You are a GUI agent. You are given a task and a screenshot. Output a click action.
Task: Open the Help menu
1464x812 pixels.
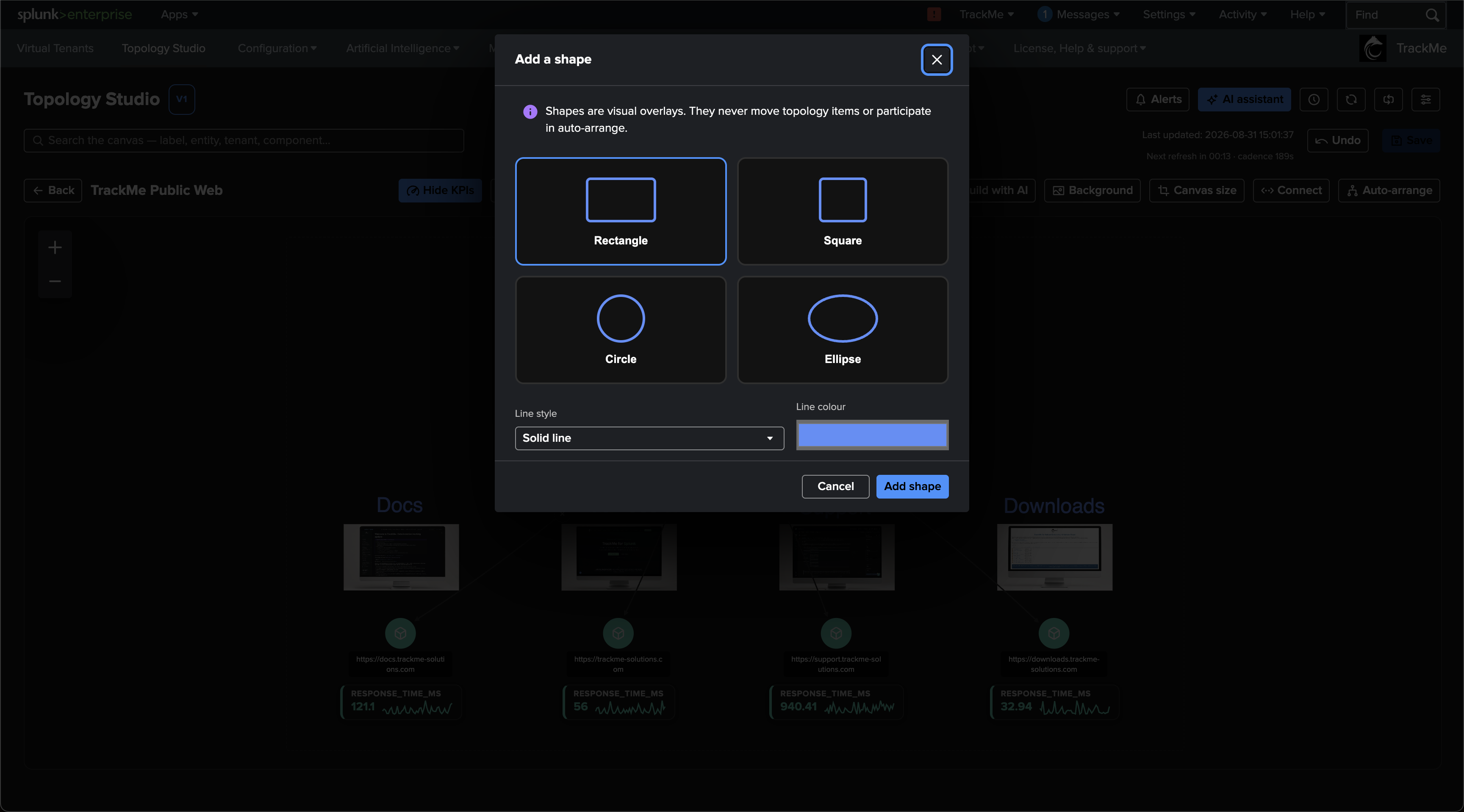coord(1307,15)
